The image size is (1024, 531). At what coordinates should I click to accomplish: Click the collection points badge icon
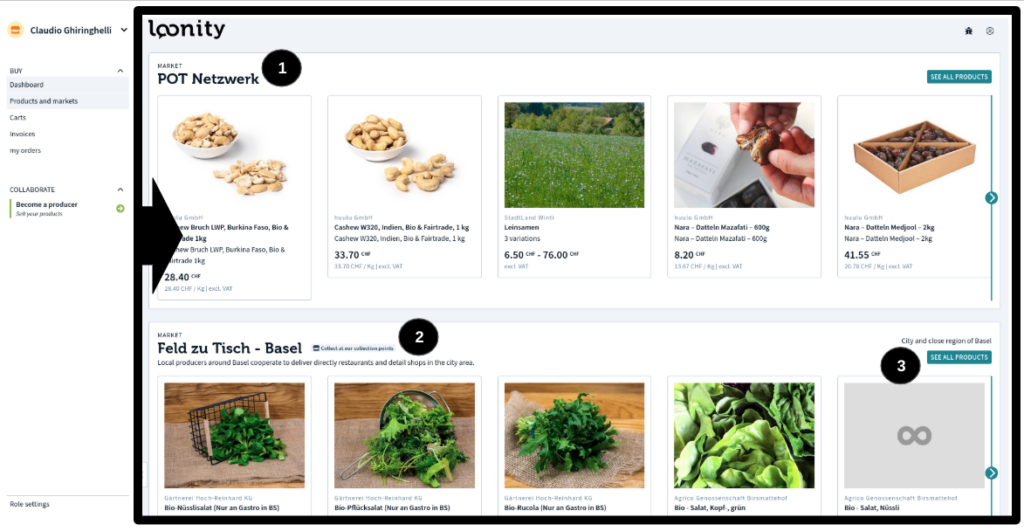[x=316, y=348]
